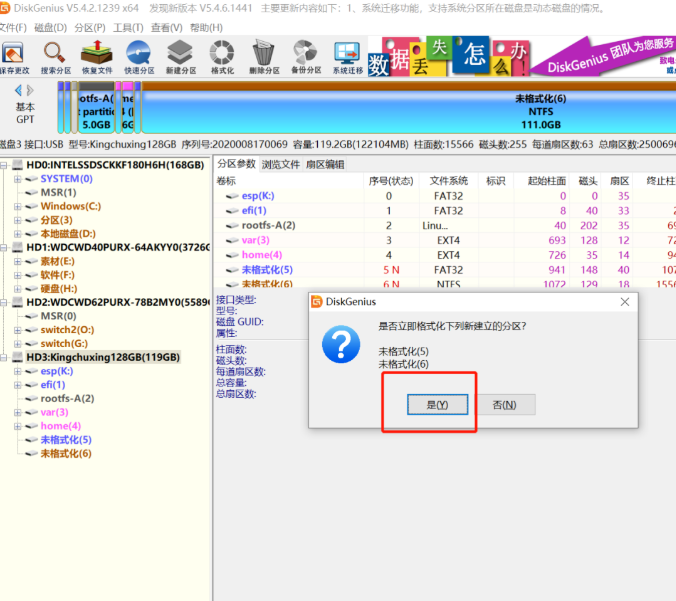Viewport: 676px width, 601px height.
Task: Open the 帮助(H) menu
Action: [206, 28]
